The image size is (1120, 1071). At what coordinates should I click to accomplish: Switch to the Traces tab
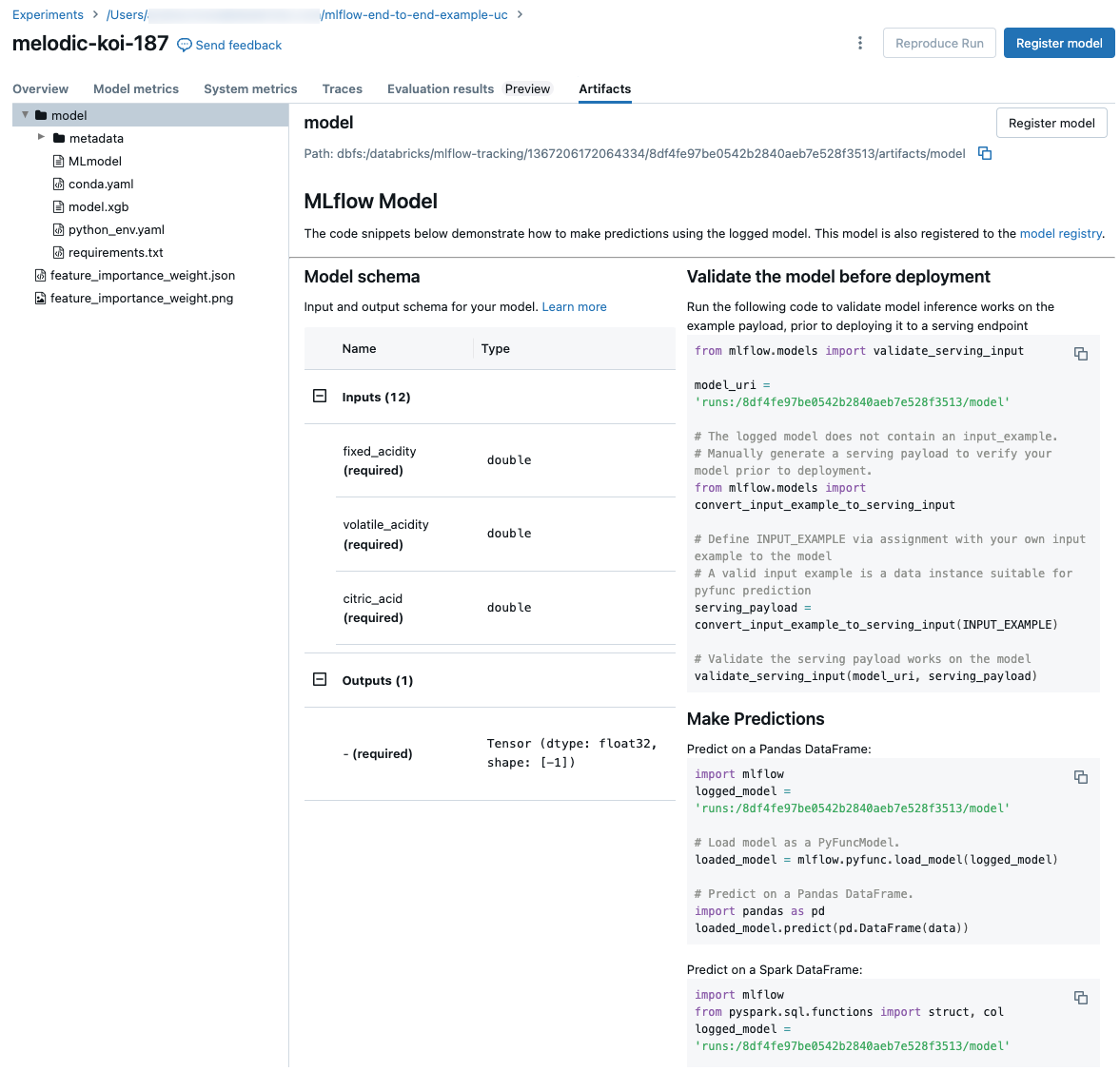click(x=342, y=88)
